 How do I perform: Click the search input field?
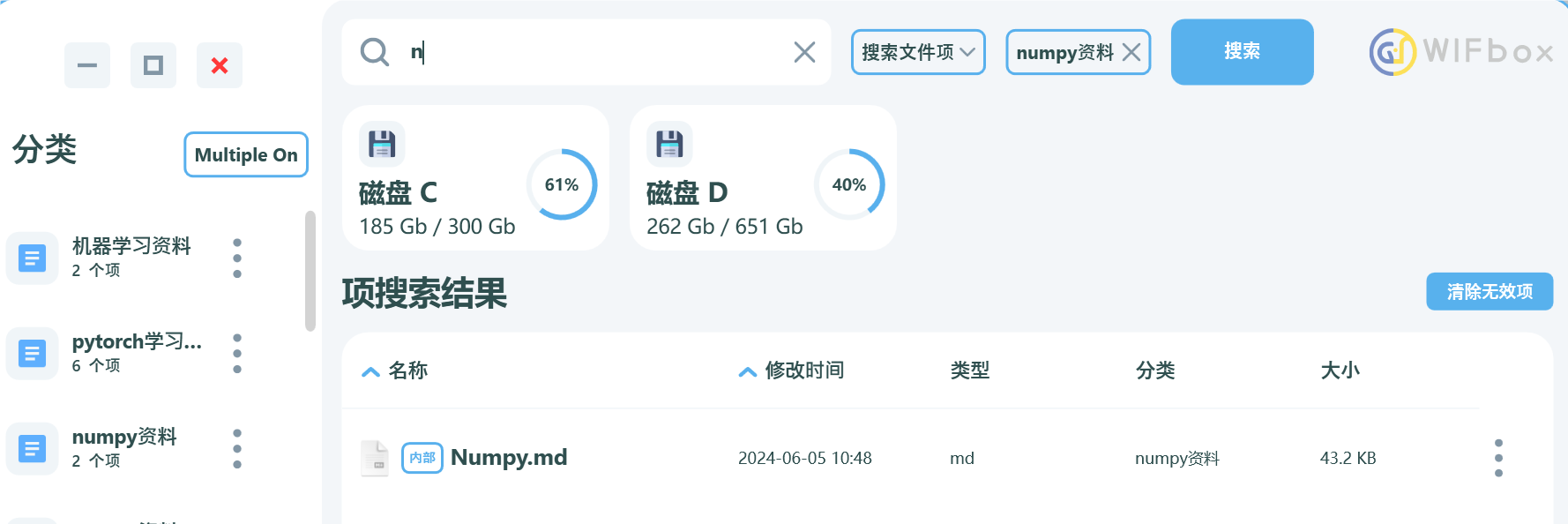point(600,52)
